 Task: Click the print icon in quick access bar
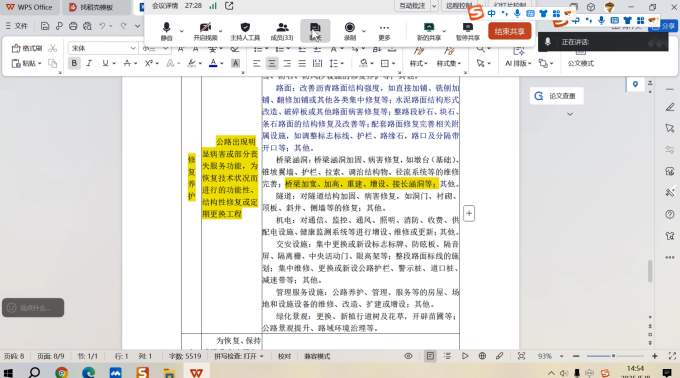point(73,26)
